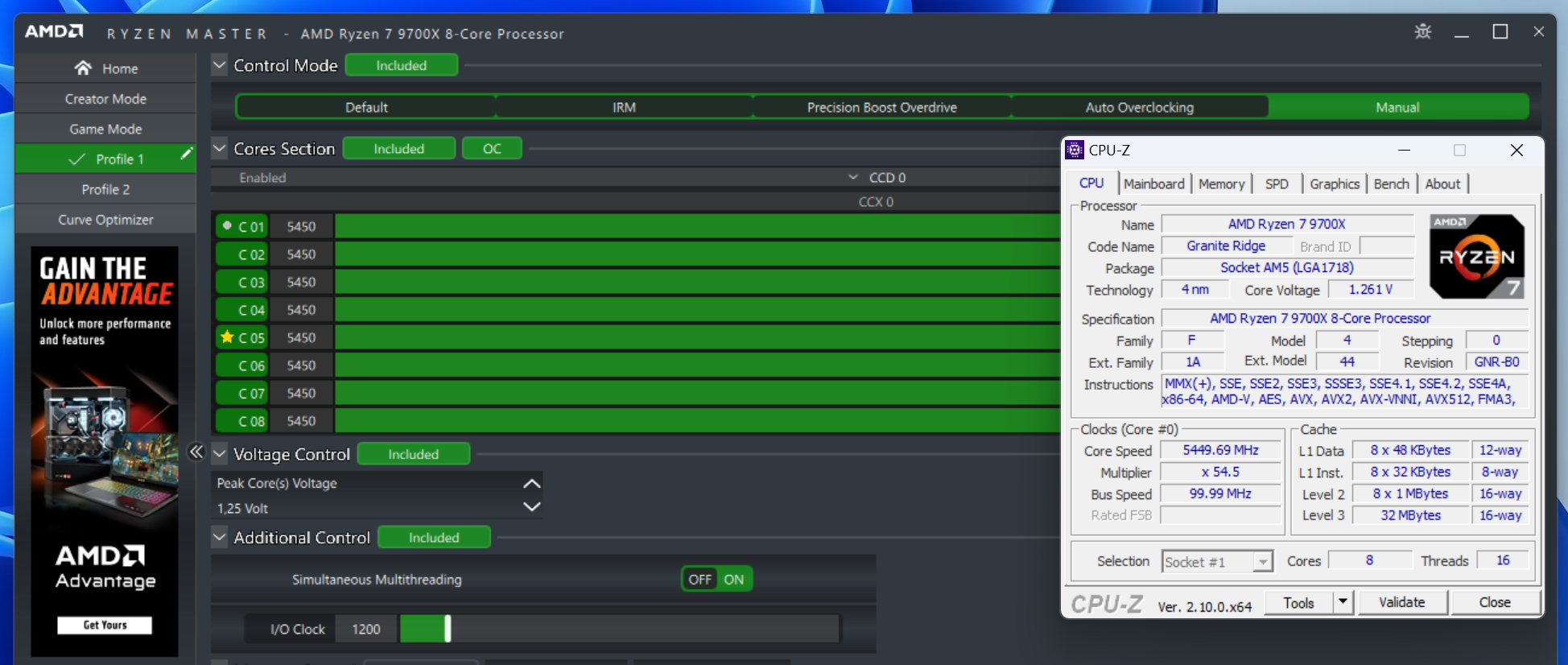
Task: Click the Core Voltage 1.261 V value
Action: pyautogui.click(x=1370, y=289)
